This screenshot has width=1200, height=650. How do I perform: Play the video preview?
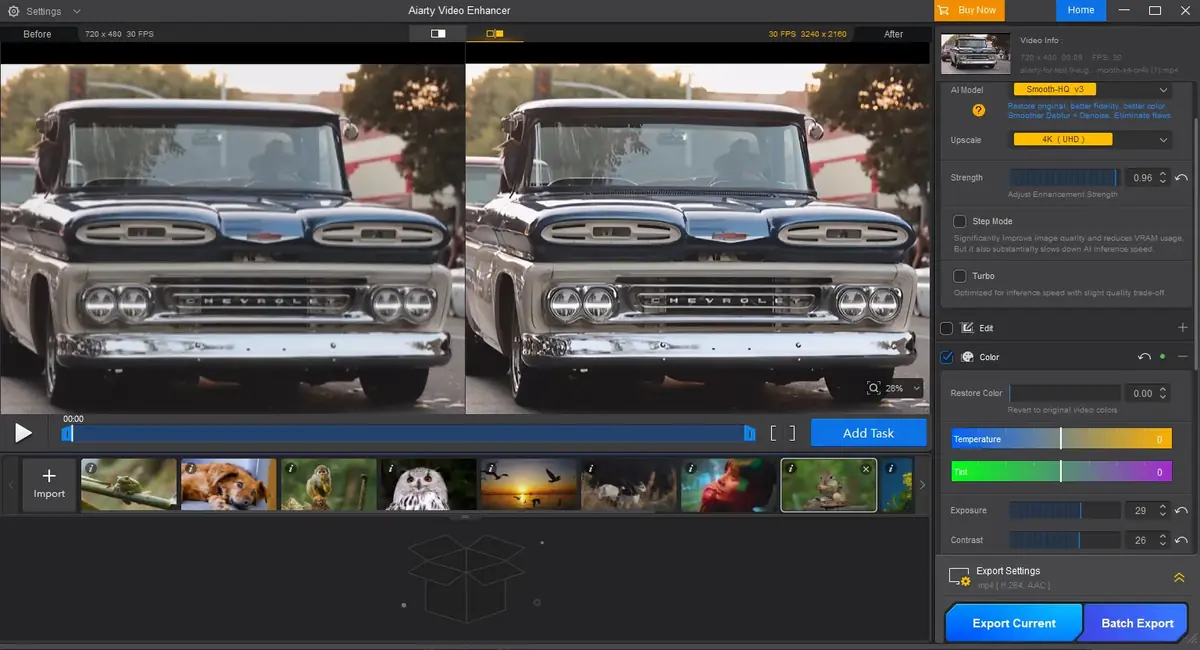(x=23, y=433)
